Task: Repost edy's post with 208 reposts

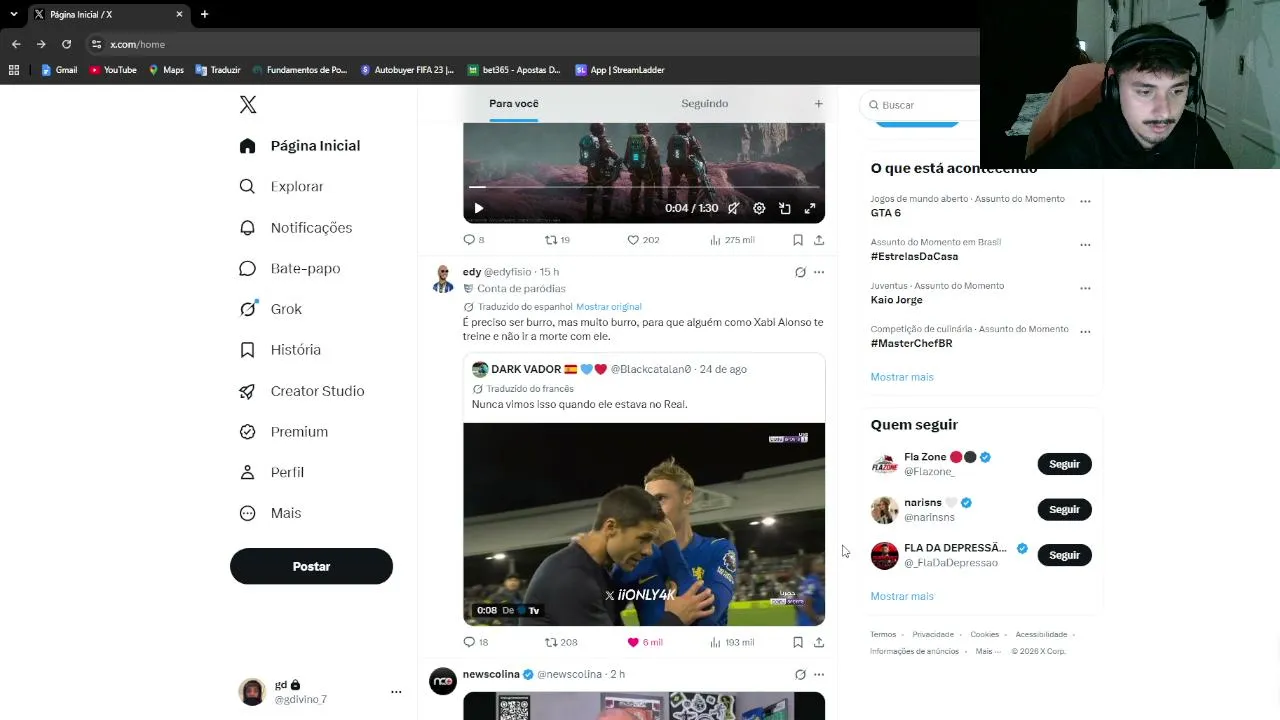Action: pyautogui.click(x=561, y=642)
